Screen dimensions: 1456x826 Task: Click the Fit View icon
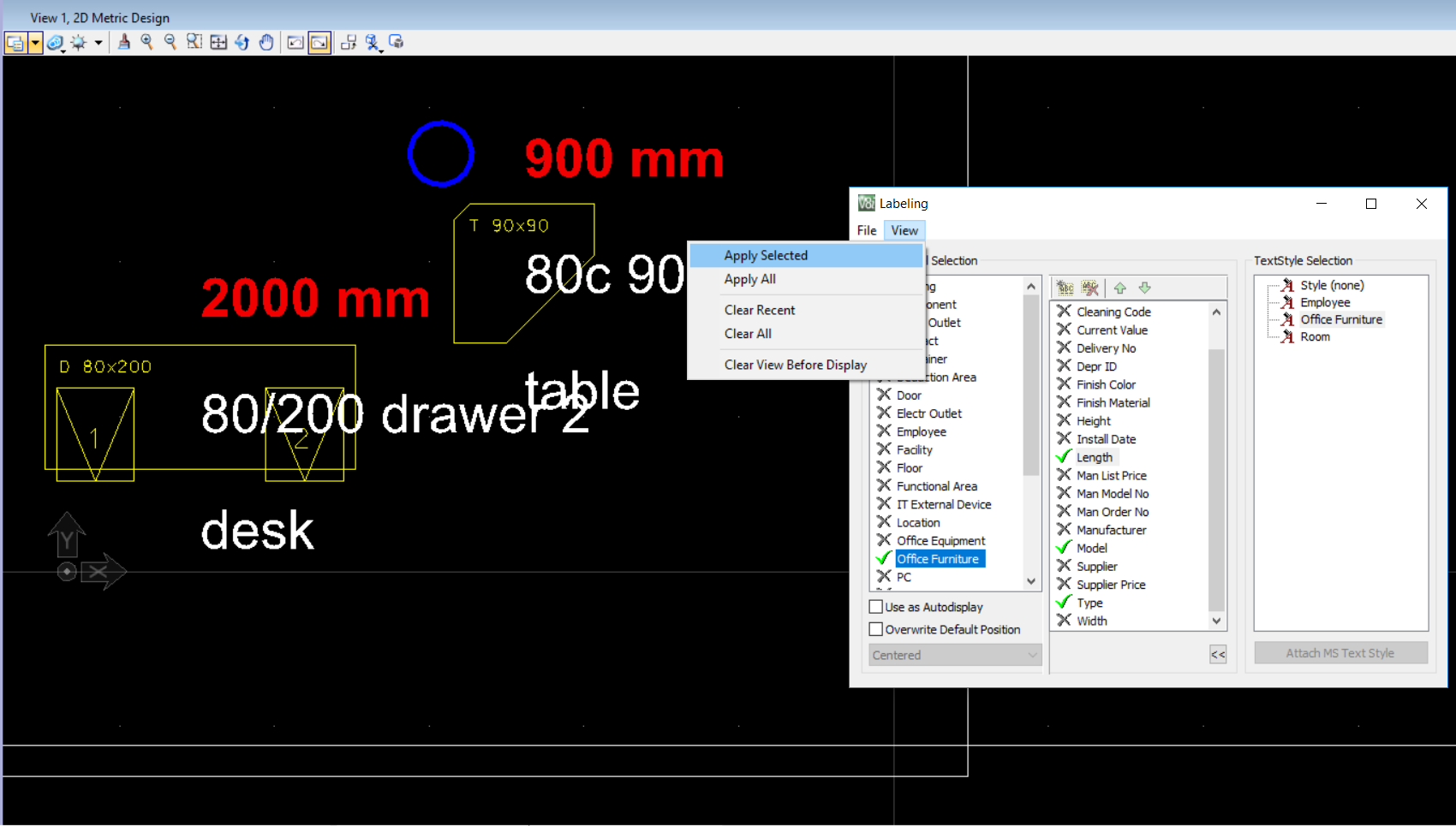(218, 42)
